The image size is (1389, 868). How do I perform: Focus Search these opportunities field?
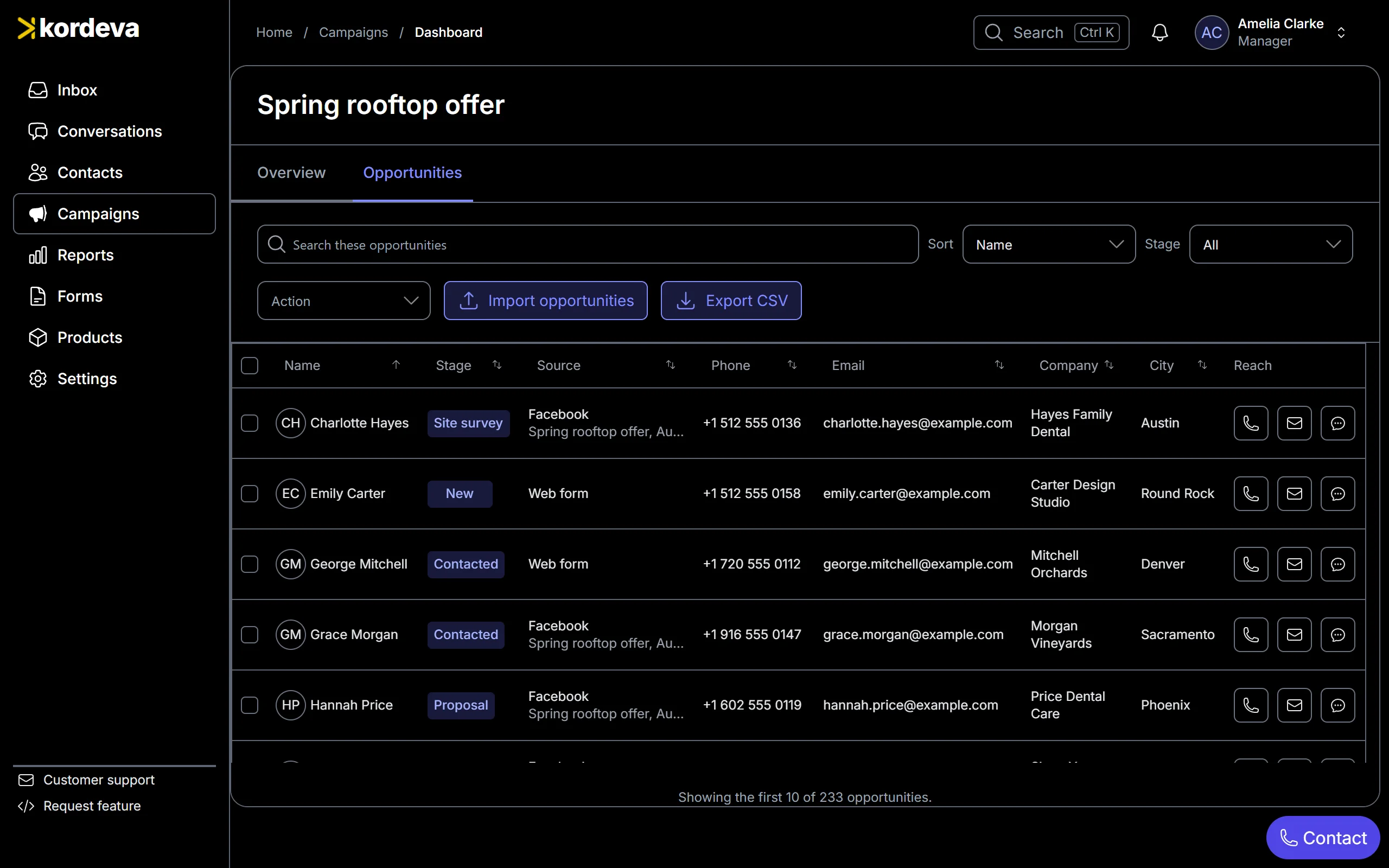point(588,245)
